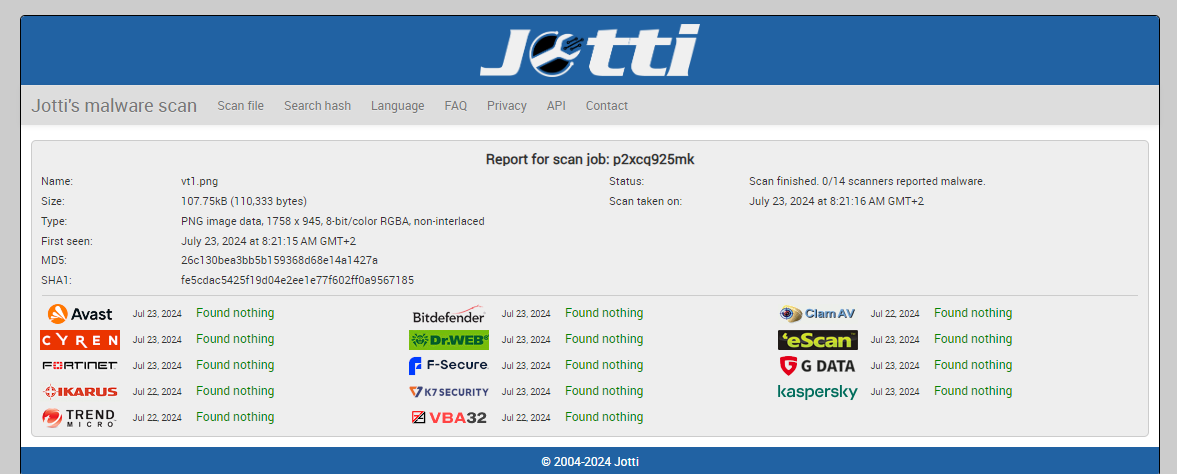
Task: Click VBA32's 'Found nothing' result
Action: click(x=604, y=417)
